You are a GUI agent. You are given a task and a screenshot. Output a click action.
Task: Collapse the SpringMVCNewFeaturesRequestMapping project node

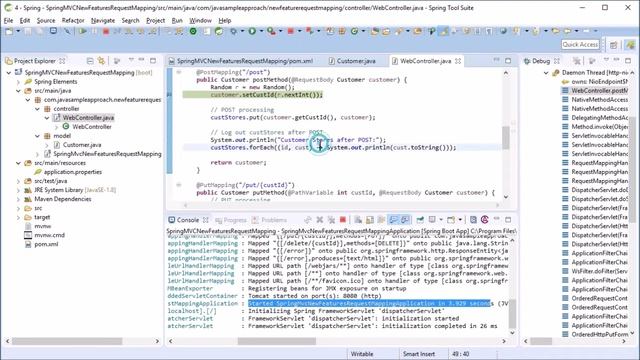pos(9,73)
